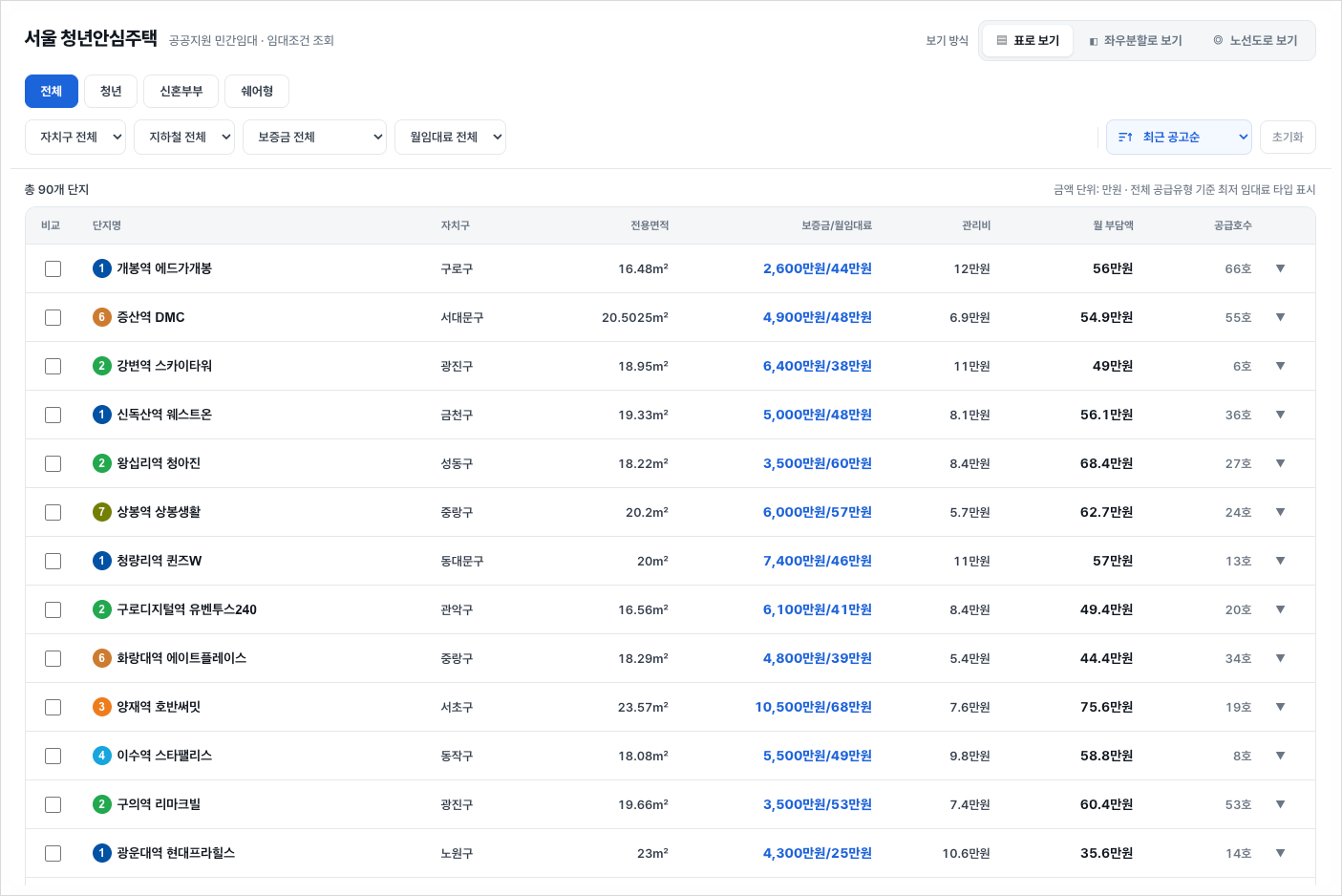Viewport: 1342px width, 896px height.
Task: Switch to 노선도로 보기 view
Action: pyautogui.click(x=1255, y=40)
